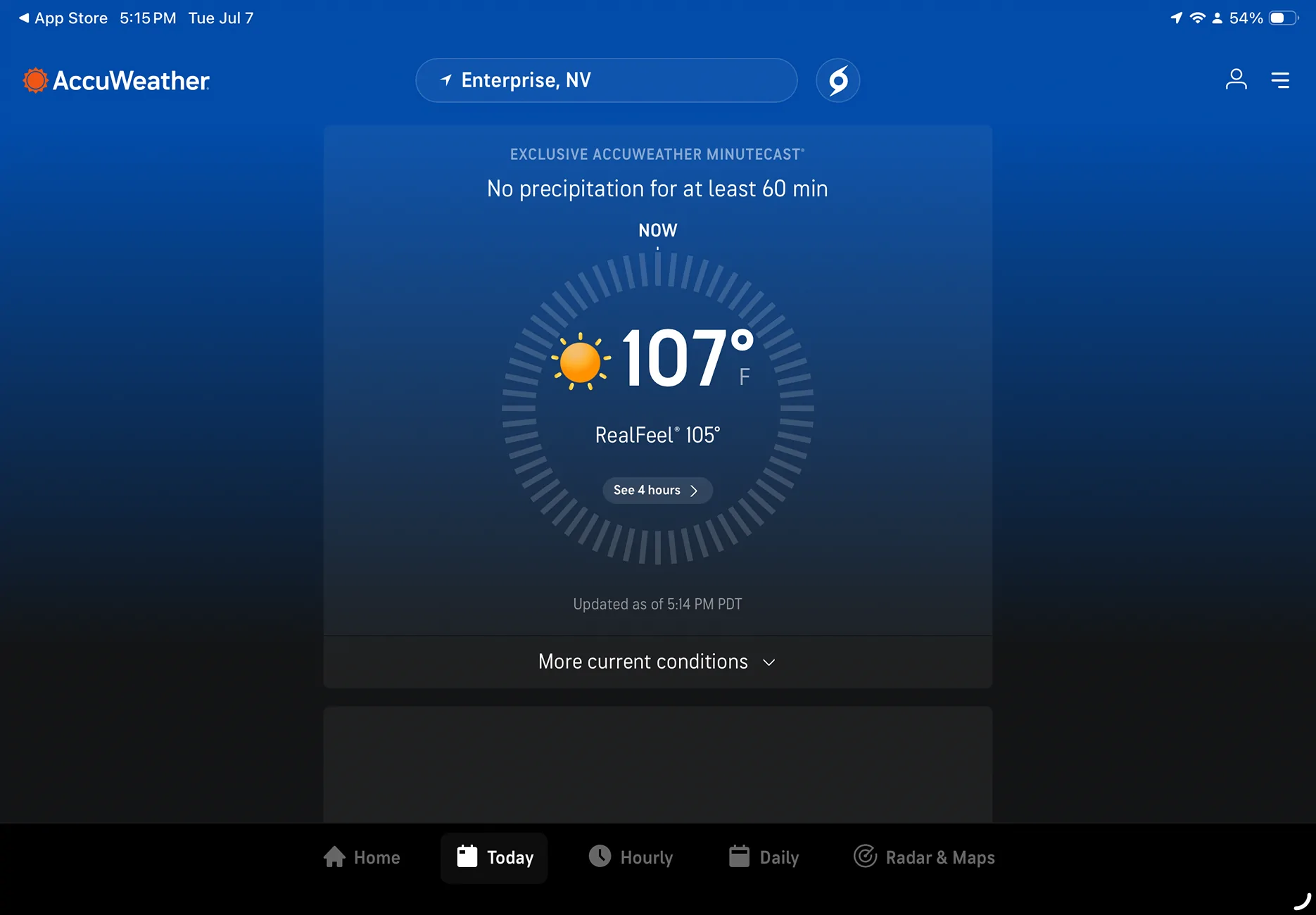Tap the 5:15 PM clock in status bar

point(148,18)
